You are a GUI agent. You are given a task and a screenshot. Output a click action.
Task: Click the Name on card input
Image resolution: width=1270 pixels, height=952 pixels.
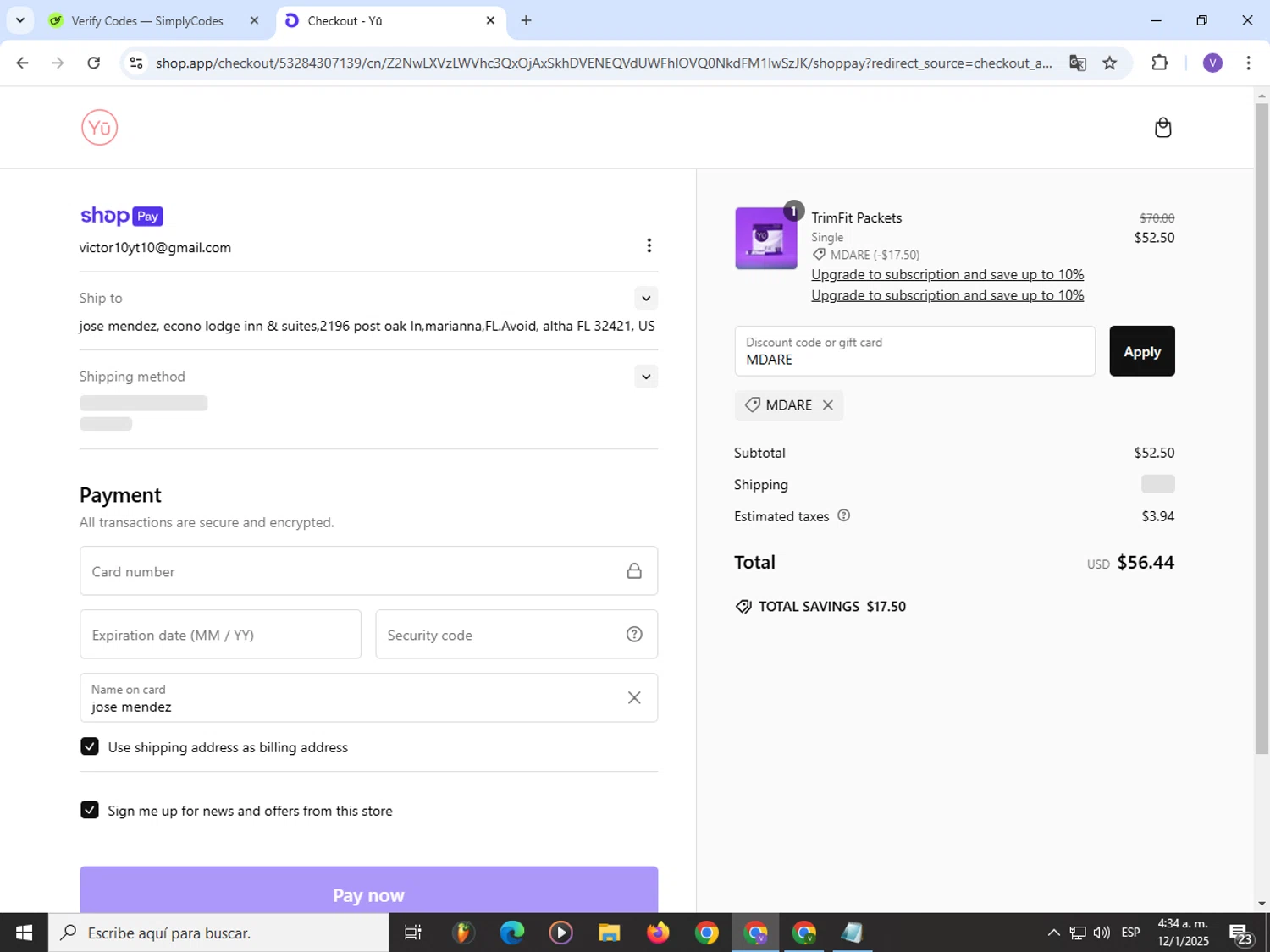click(x=368, y=698)
